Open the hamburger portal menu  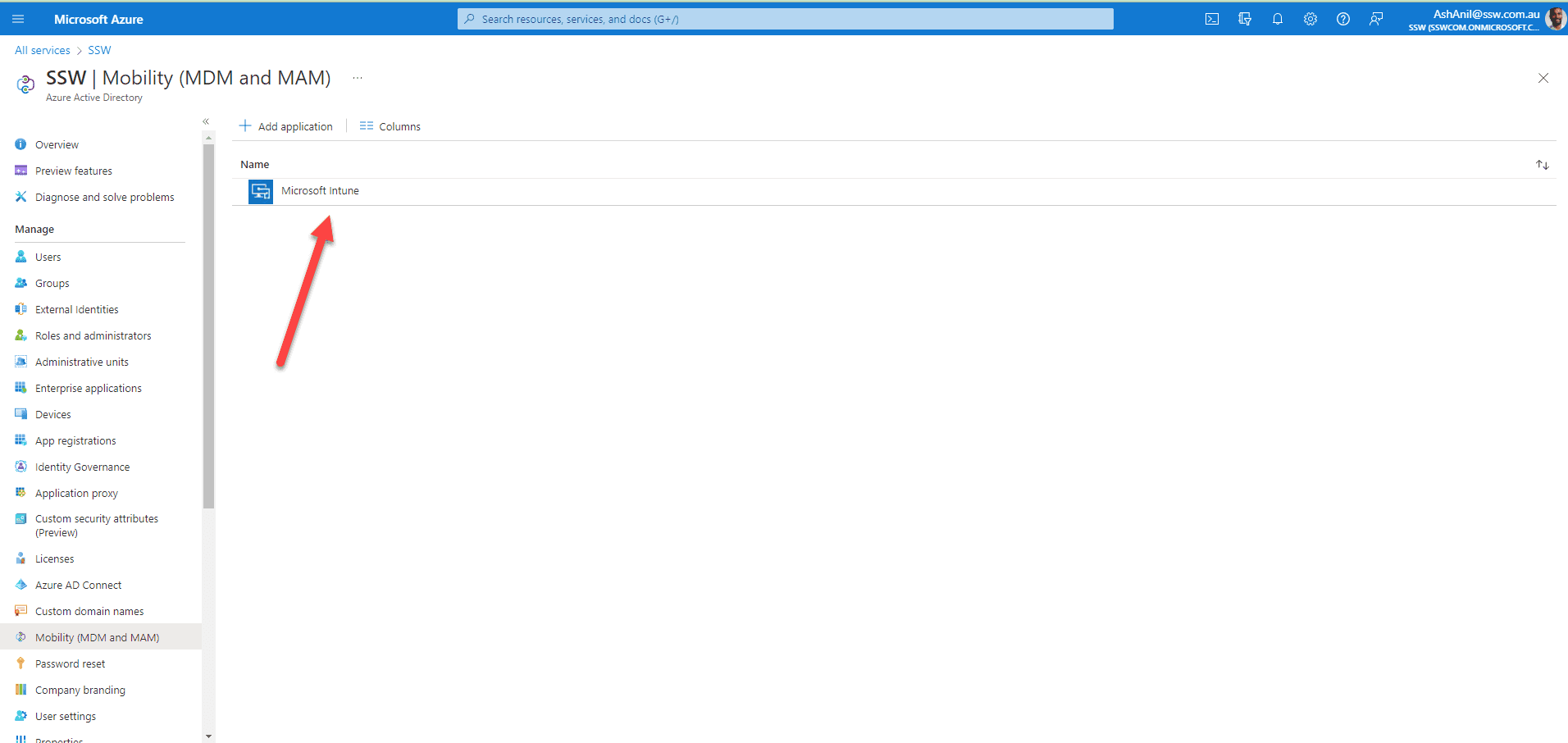pos(18,19)
